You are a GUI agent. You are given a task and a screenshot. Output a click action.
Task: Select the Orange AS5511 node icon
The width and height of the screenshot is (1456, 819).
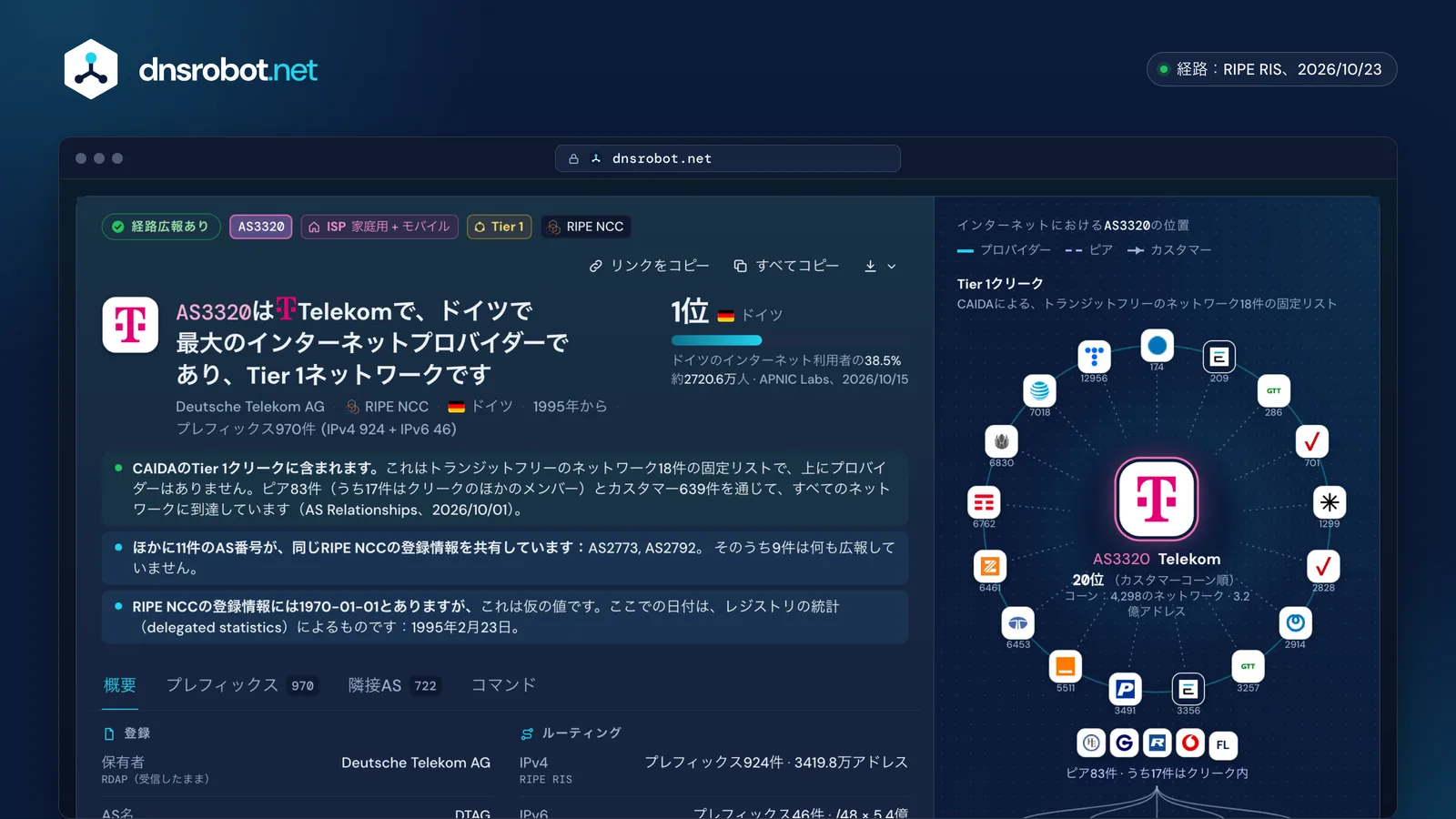coord(1065,667)
